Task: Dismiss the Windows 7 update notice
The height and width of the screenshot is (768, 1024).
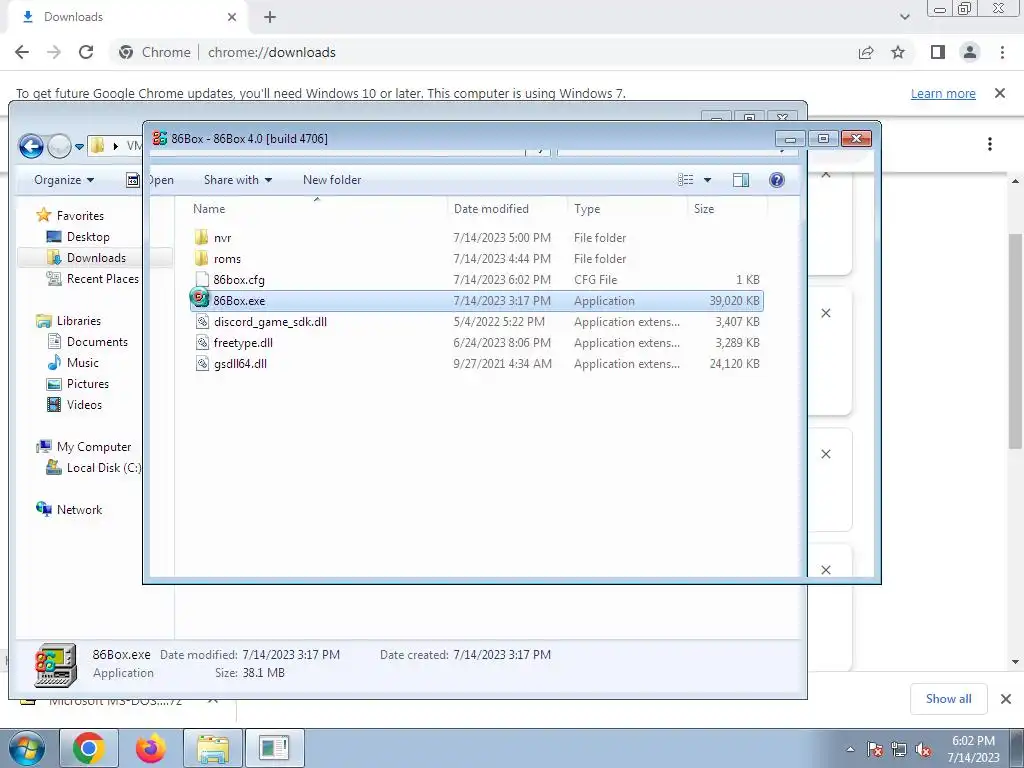Action: coord(1000,93)
